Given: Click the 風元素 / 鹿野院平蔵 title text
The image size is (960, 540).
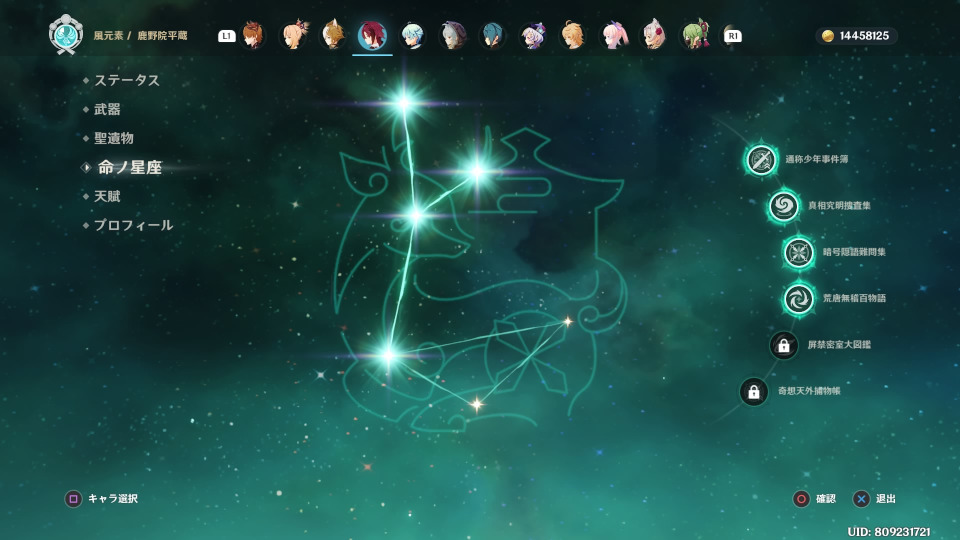Looking at the screenshot, I should pos(140,36).
